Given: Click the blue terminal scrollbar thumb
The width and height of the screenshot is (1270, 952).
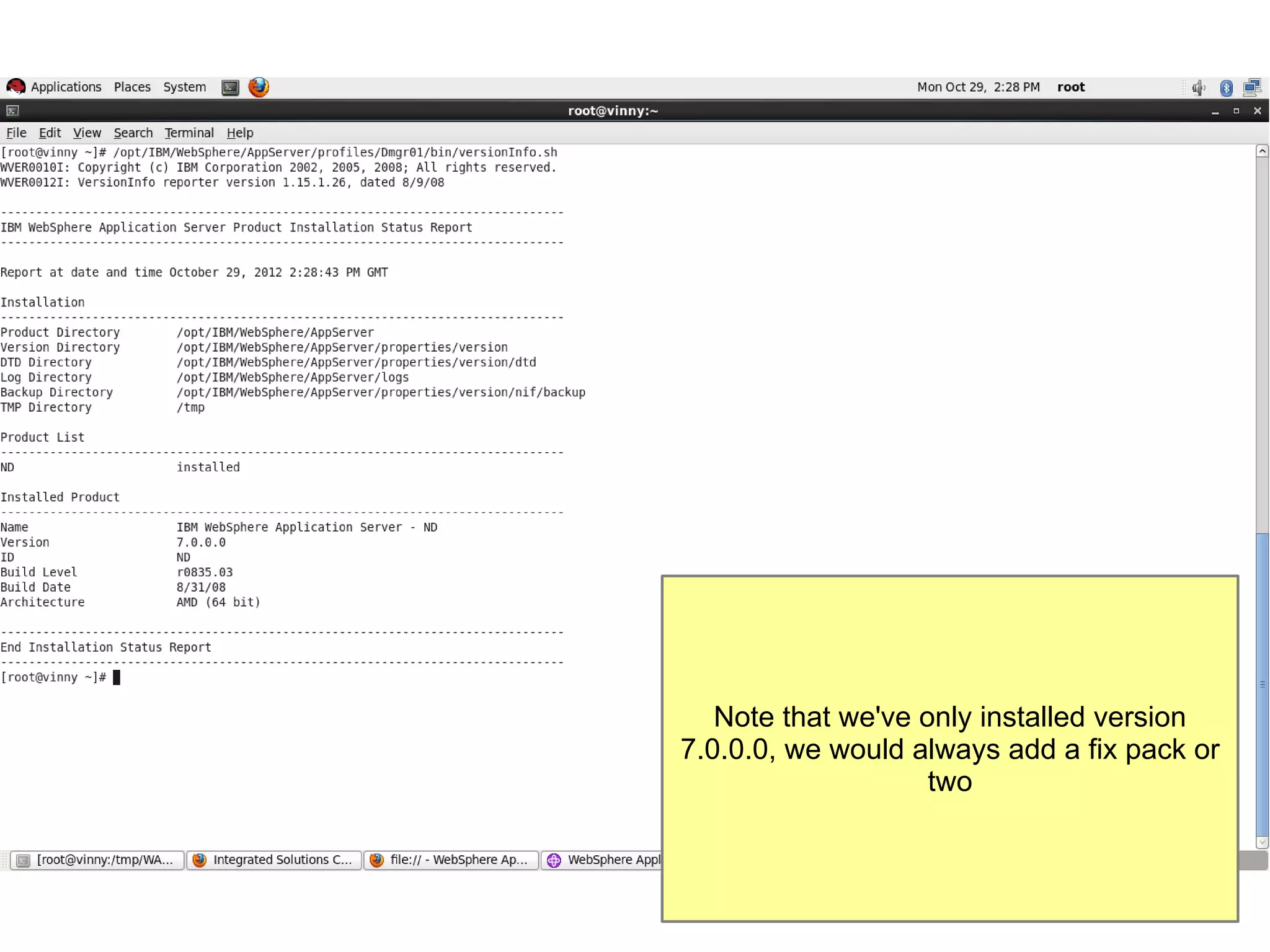Looking at the screenshot, I should click(x=1262, y=684).
